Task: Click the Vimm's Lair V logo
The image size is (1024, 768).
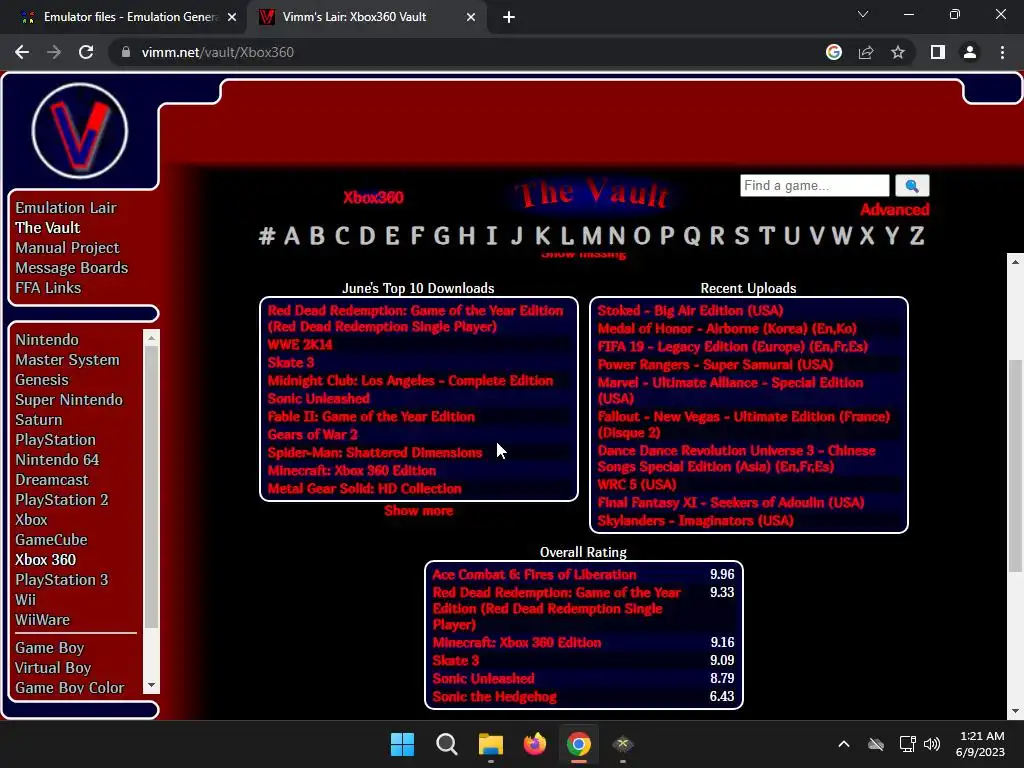Action: coord(80,131)
